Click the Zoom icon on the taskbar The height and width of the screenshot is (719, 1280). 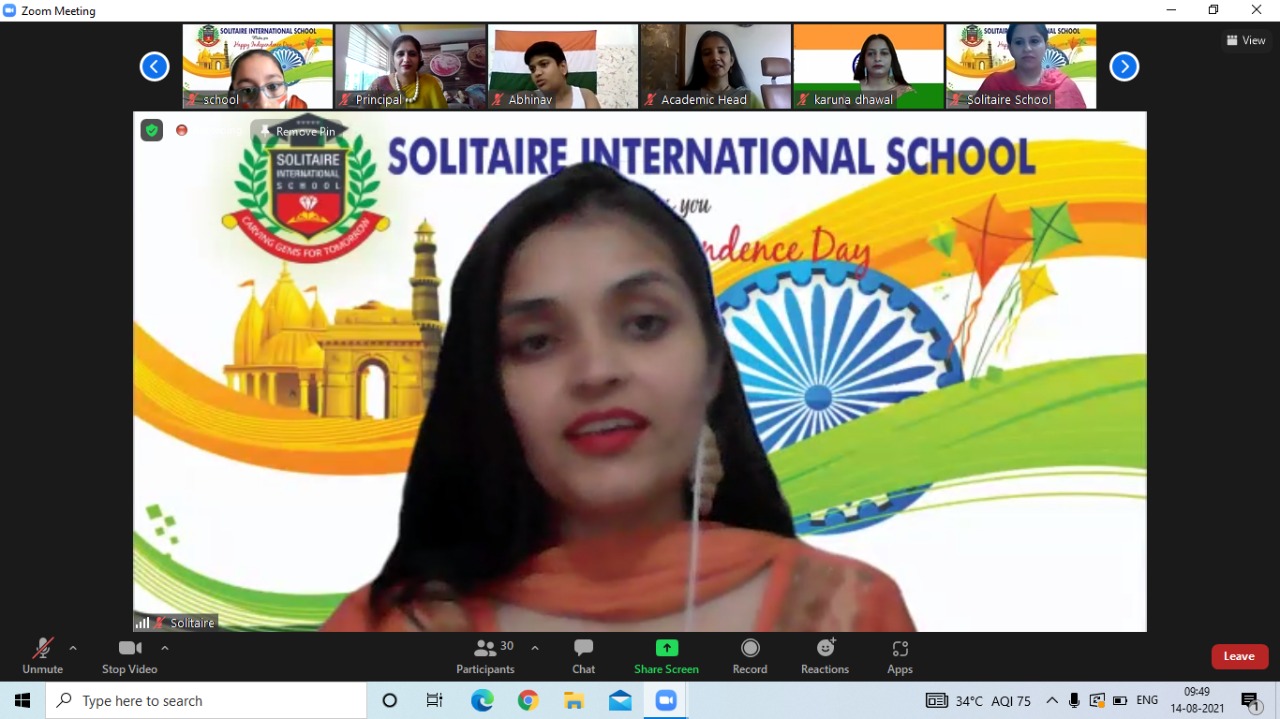(666, 701)
